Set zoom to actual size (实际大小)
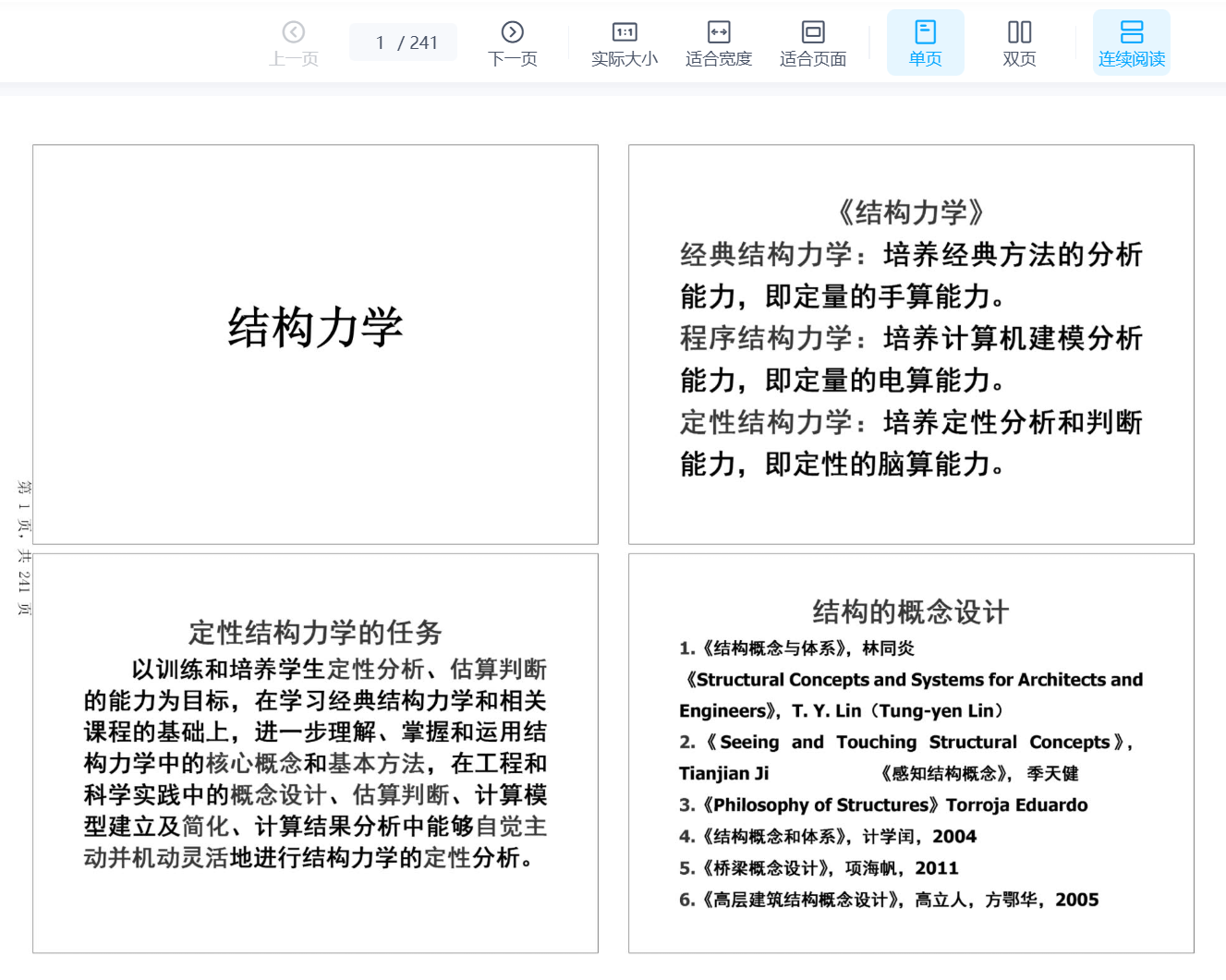 [625, 43]
